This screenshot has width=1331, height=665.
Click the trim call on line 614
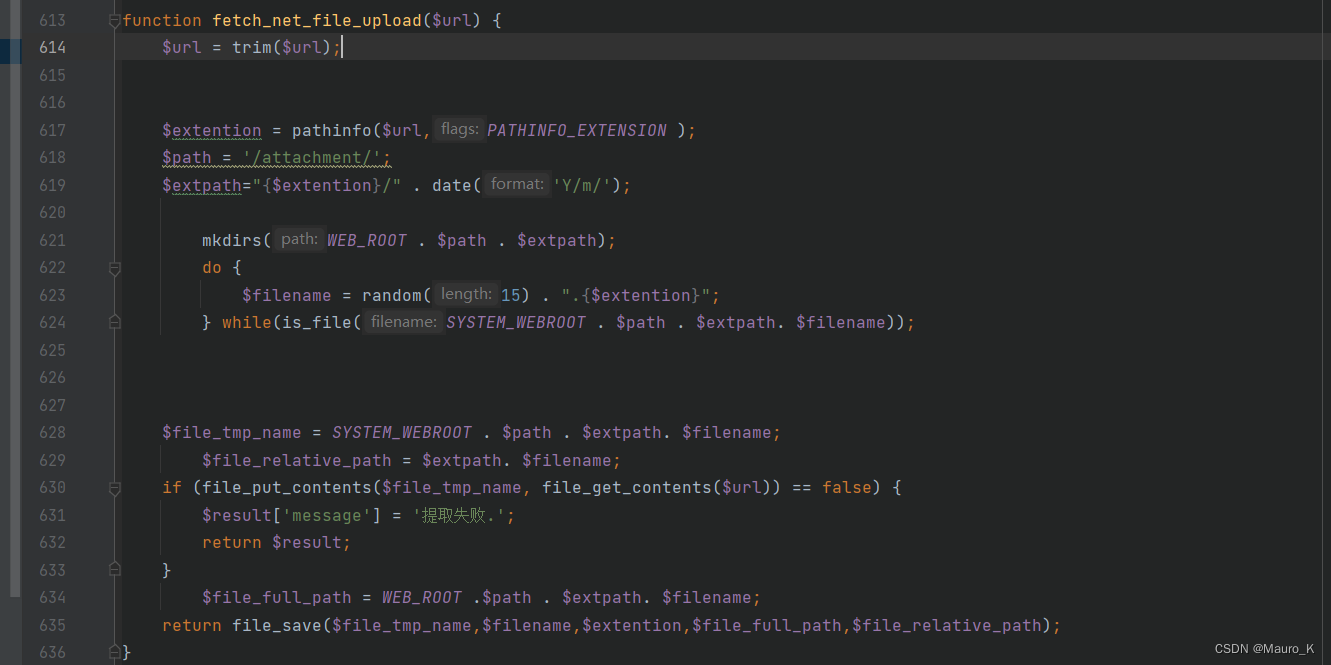click(252, 47)
